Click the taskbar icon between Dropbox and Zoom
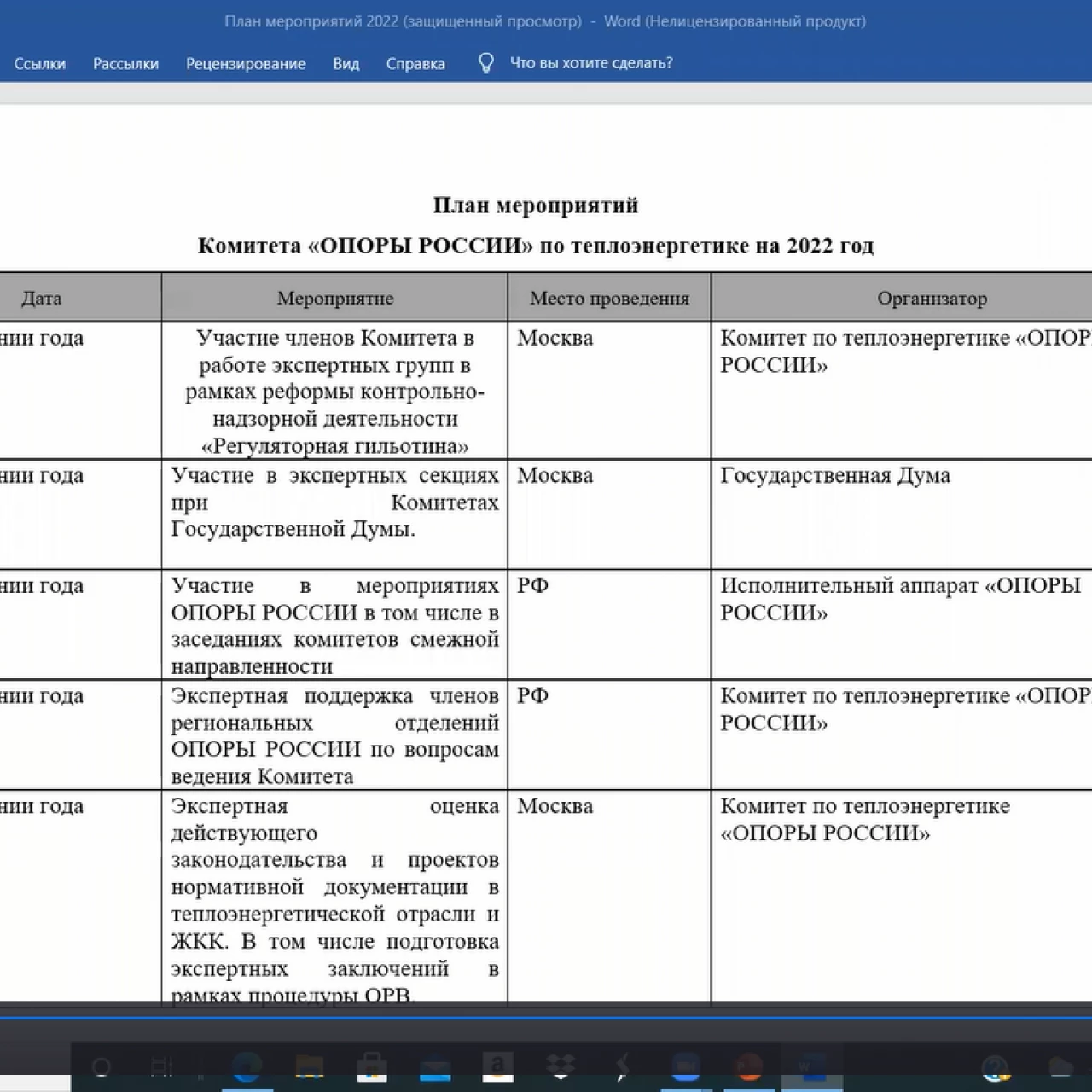This screenshot has height=1092, width=1092. pyautogui.click(x=623, y=1067)
